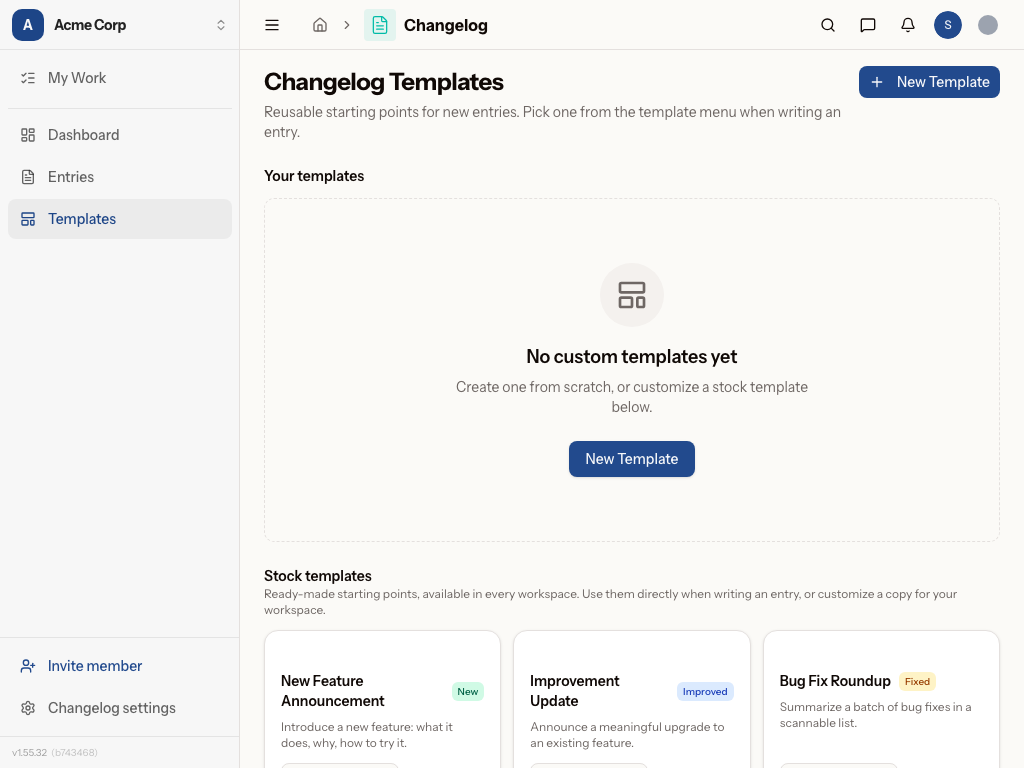Open the chat messages icon
The width and height of the screenshot is (1024, 768).
867,25
